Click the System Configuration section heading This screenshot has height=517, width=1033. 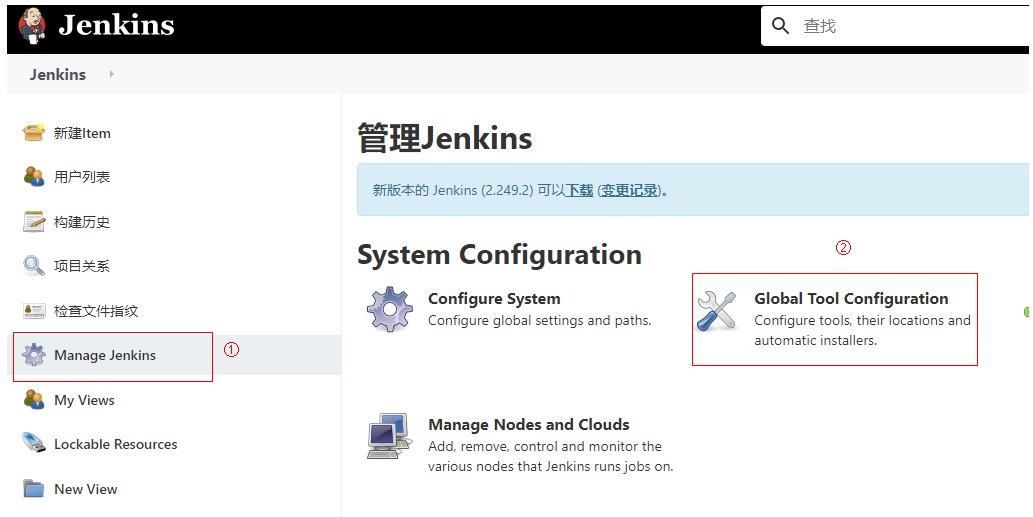[x=499, y=254]
